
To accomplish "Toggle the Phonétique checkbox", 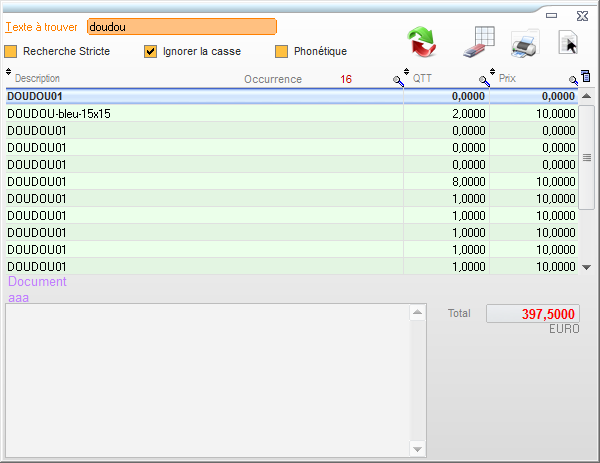I will click(x=282, y=51).
